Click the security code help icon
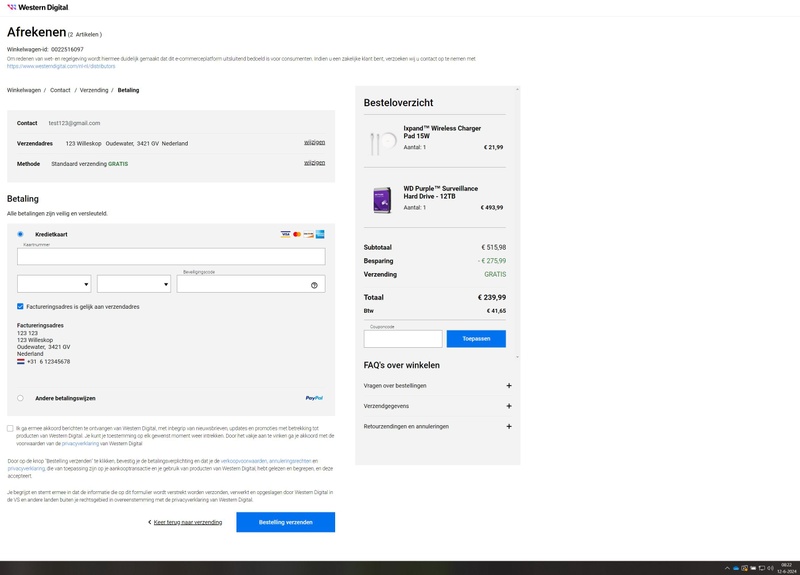800x575 pixels. pos(314,285)
